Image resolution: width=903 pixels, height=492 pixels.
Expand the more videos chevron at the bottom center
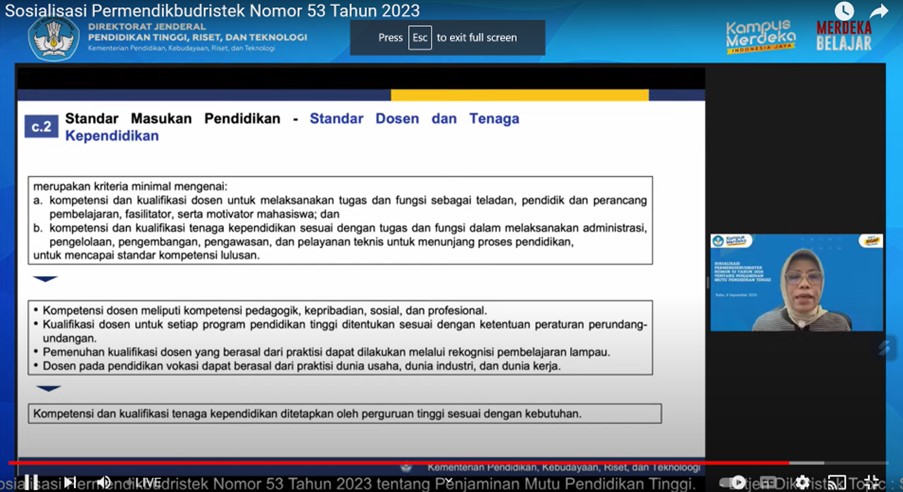click(448, 479)
